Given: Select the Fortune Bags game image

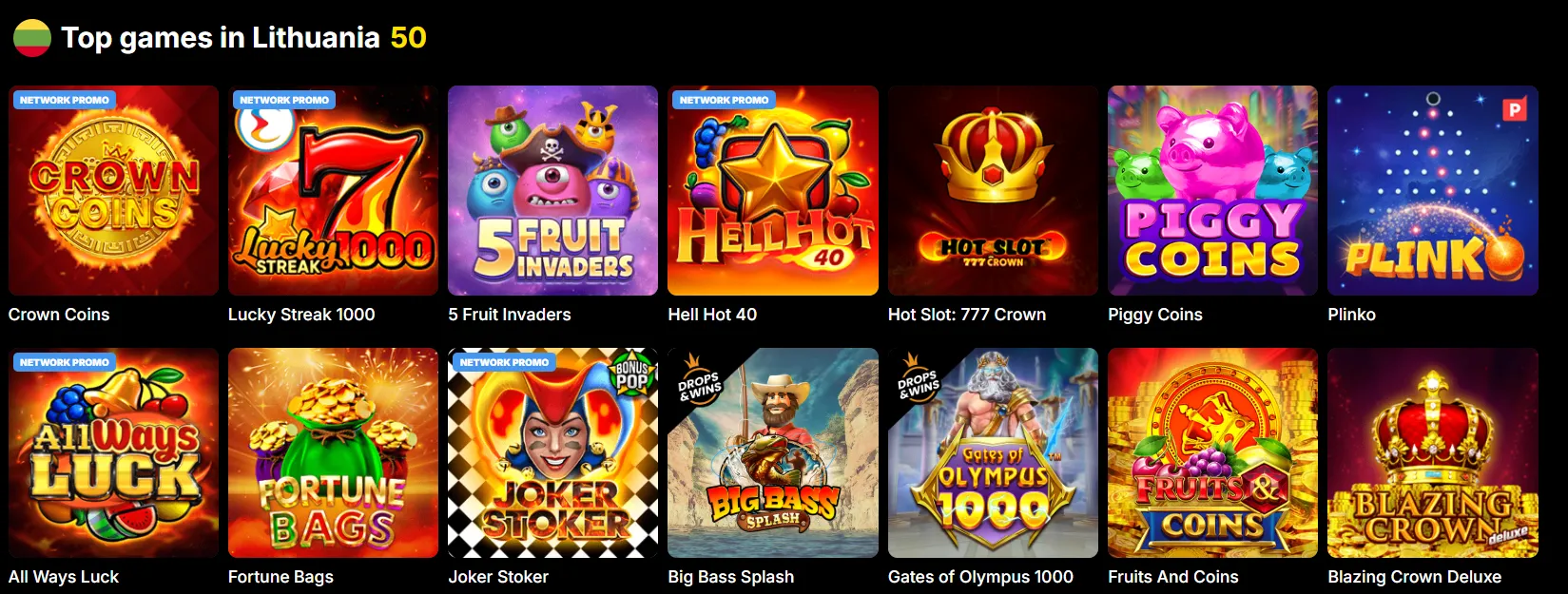Looking at the screenshot, I should point(333,452).
